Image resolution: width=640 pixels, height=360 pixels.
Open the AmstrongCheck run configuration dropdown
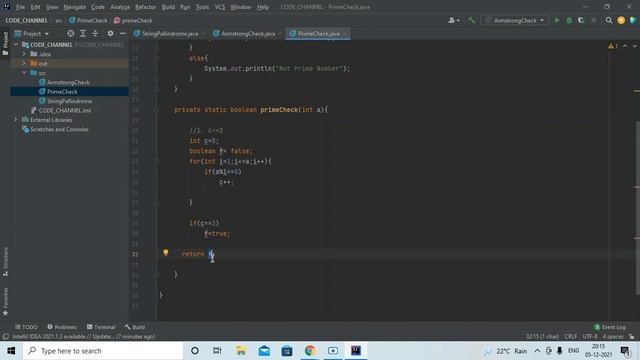click(x=515, y=20)
